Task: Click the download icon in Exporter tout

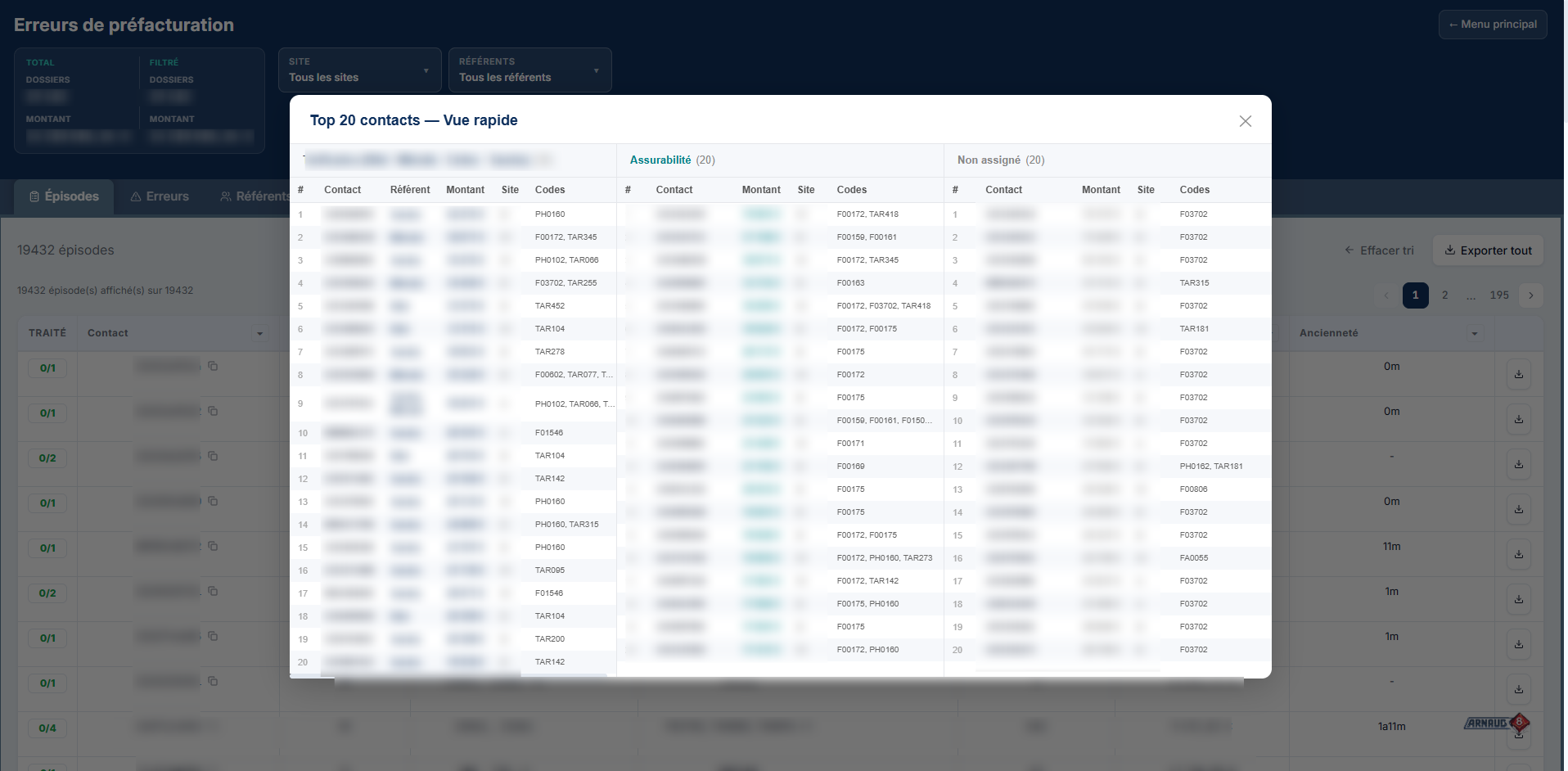Action: 1449,250
